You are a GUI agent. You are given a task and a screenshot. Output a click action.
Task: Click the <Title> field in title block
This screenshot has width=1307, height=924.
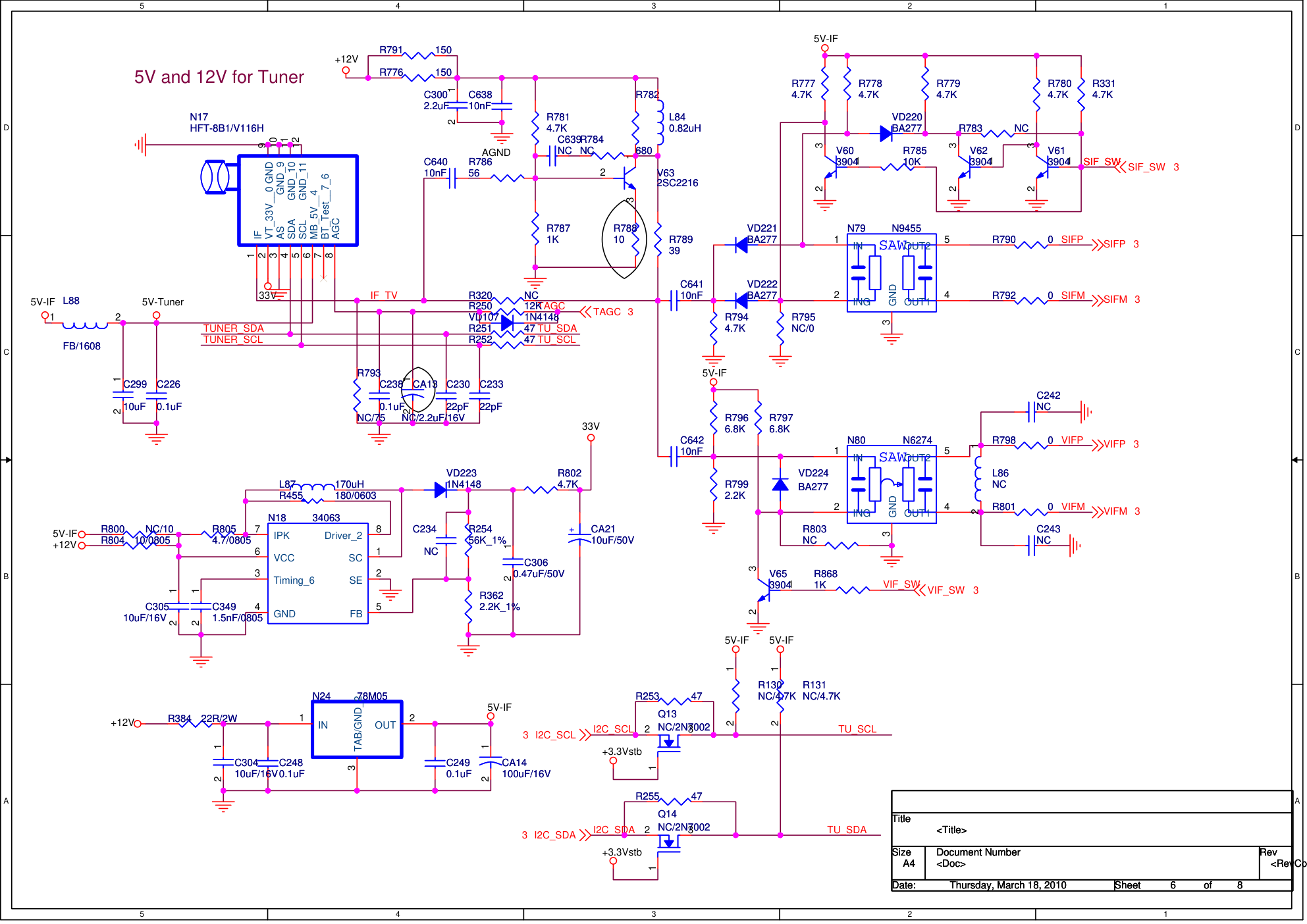(951, 831)
